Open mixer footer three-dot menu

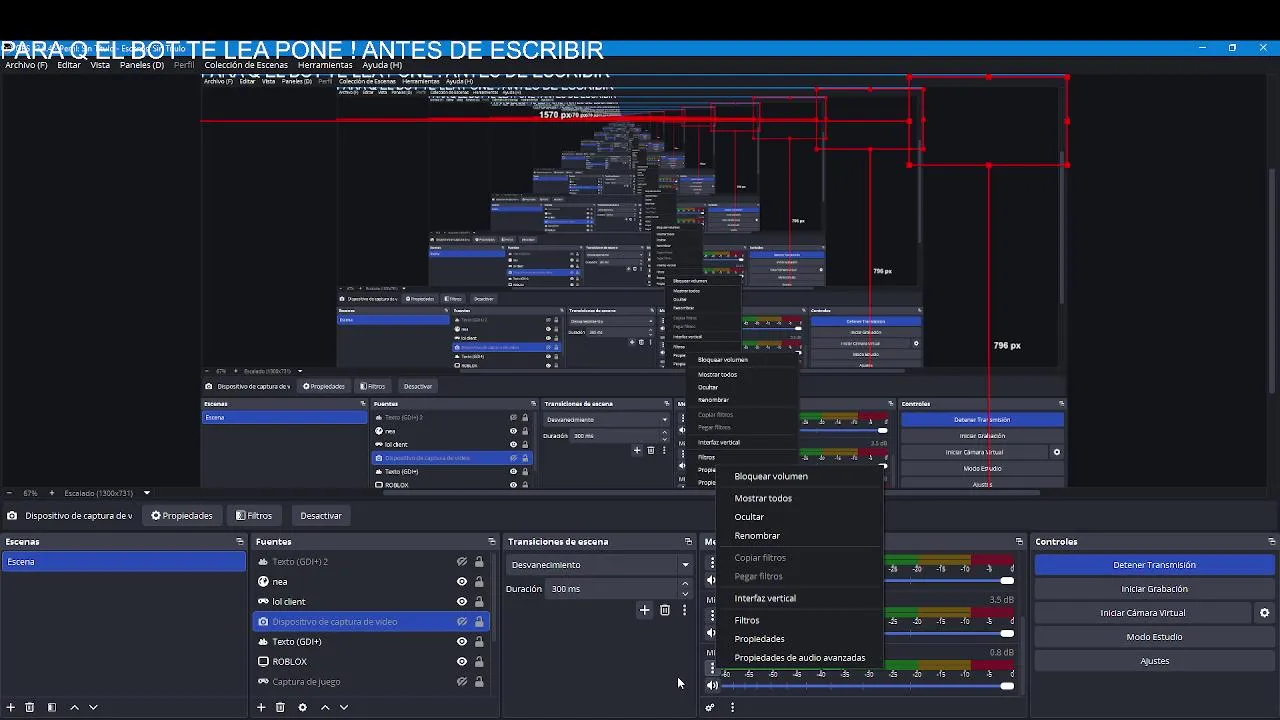[x=732, y=707]
